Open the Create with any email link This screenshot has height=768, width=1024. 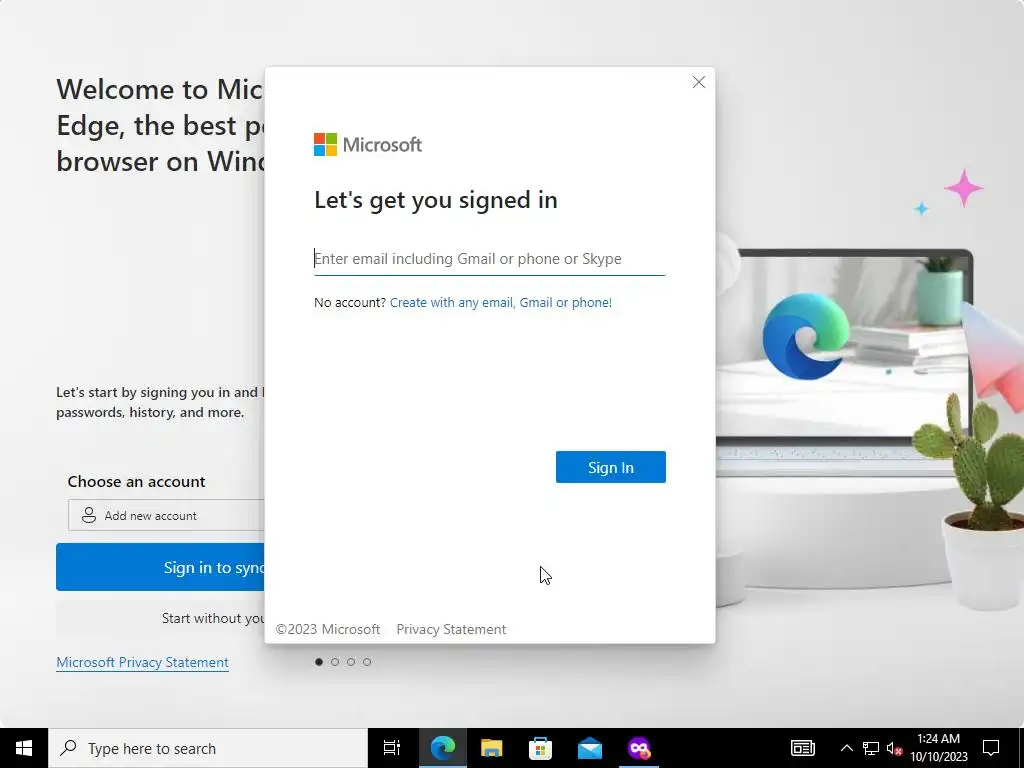pyautogui.click(x=500, y=302)
